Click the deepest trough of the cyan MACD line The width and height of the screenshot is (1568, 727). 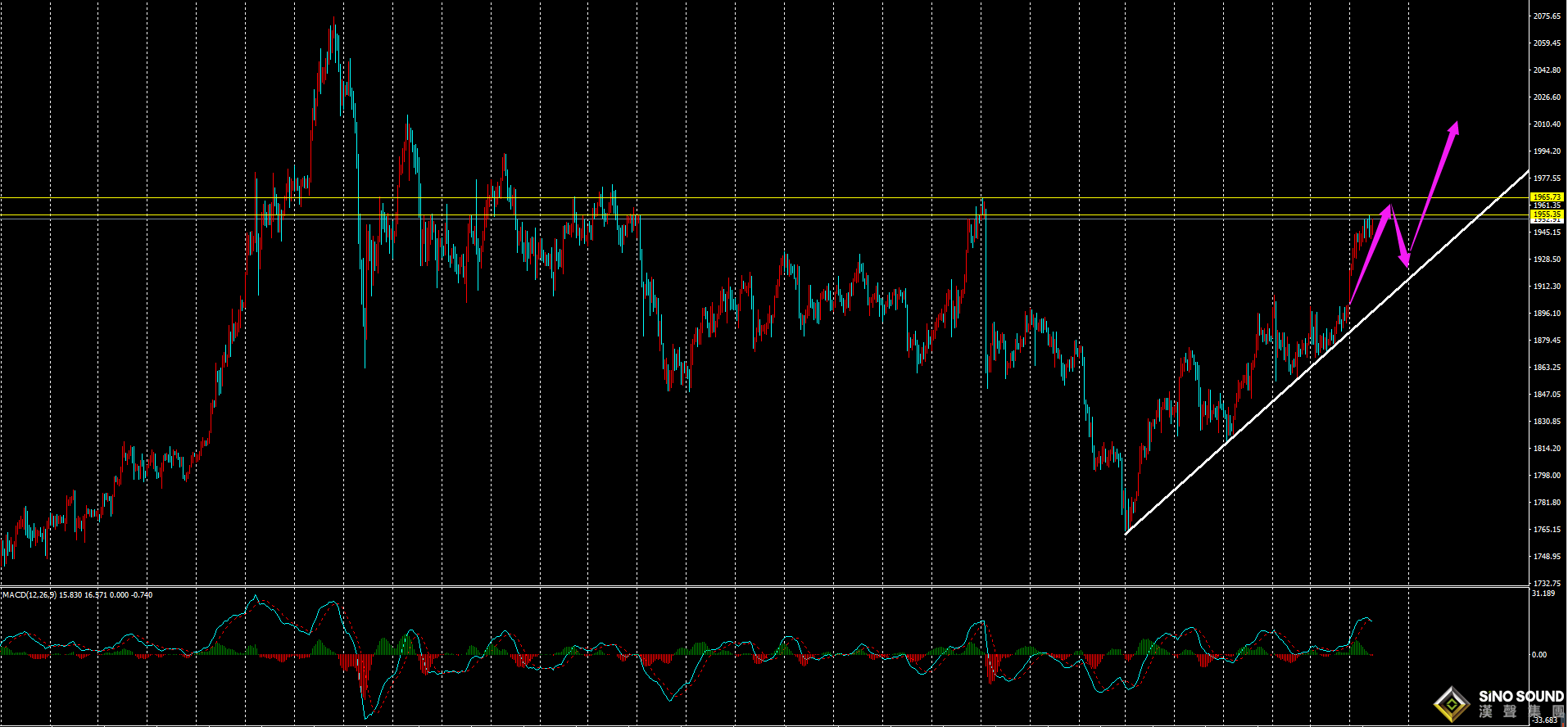click(x=365, y=717)
